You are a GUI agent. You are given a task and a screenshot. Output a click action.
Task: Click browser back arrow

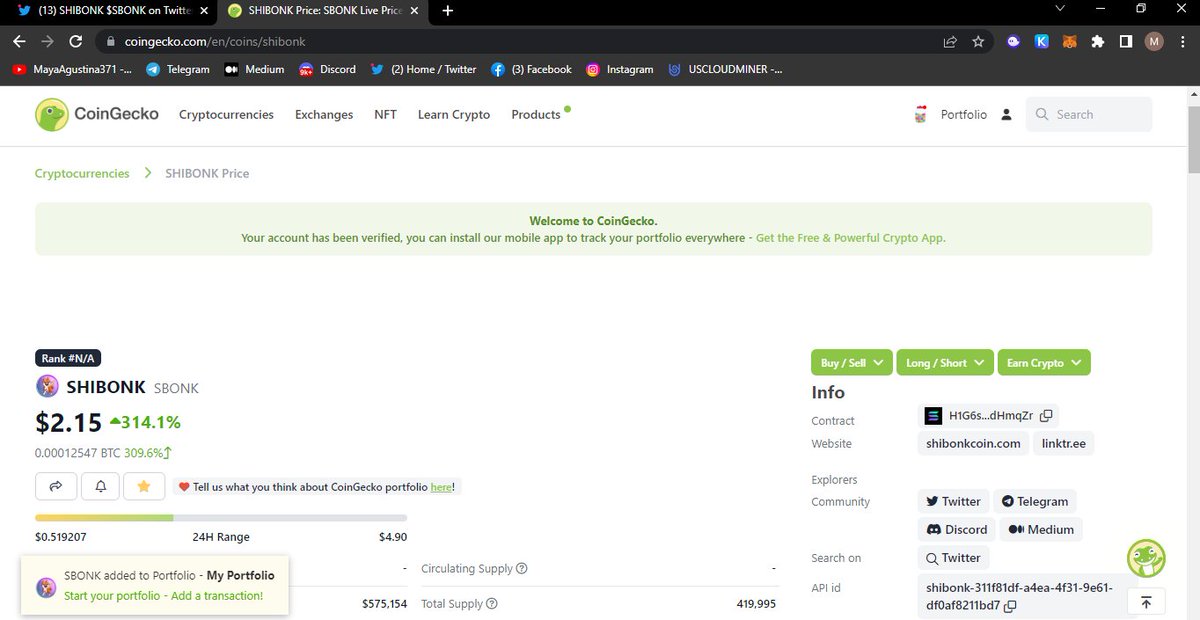pyautogui.click(x=20, y=42)
